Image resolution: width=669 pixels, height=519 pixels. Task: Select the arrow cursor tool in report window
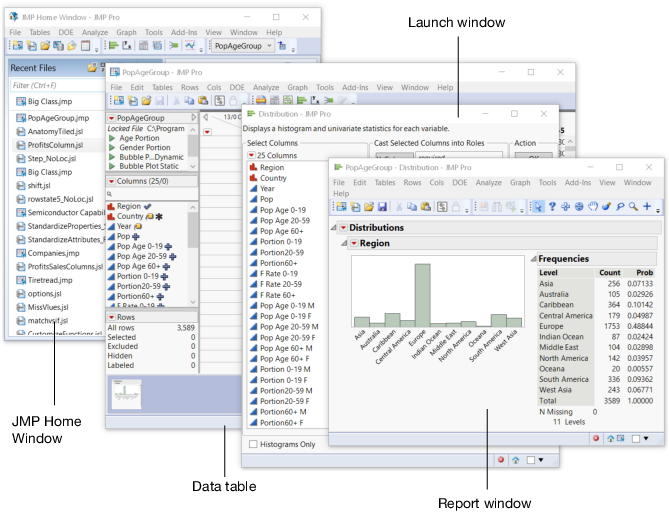click(x=538, y=207)
